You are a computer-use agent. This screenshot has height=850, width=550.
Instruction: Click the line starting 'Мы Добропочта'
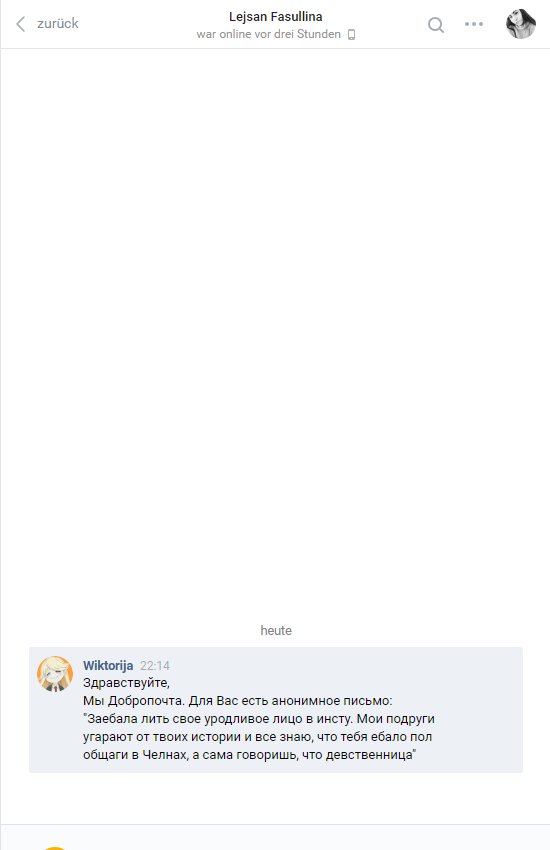[237, 701]
